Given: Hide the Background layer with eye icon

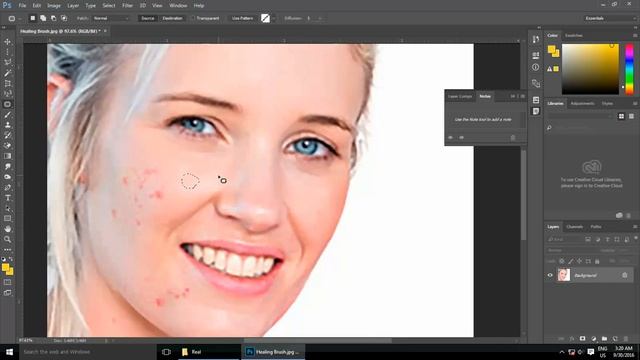Looking at the screenshot, I should [x=550, y=275].
